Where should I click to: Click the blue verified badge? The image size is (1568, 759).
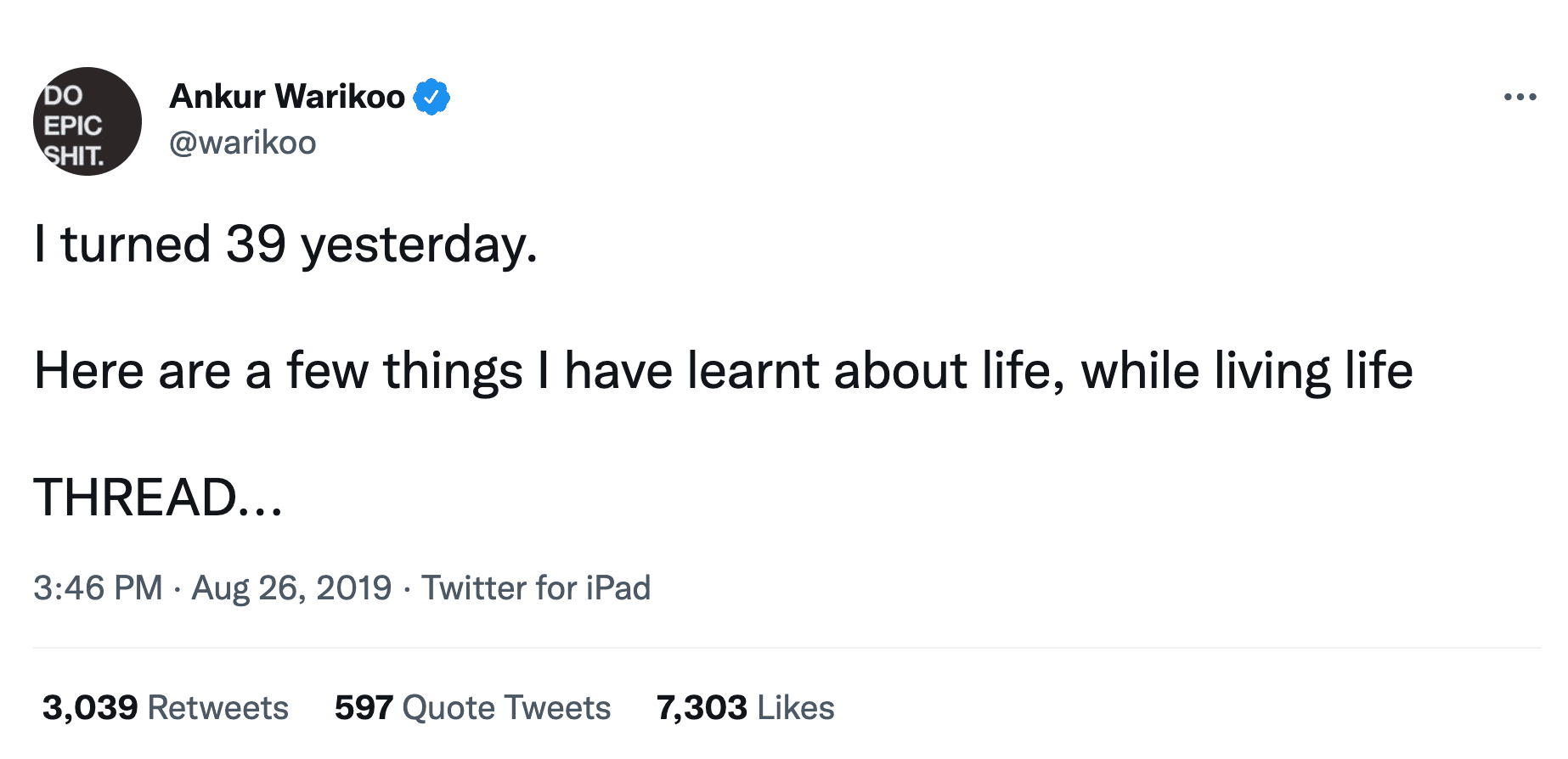(431, 97)
